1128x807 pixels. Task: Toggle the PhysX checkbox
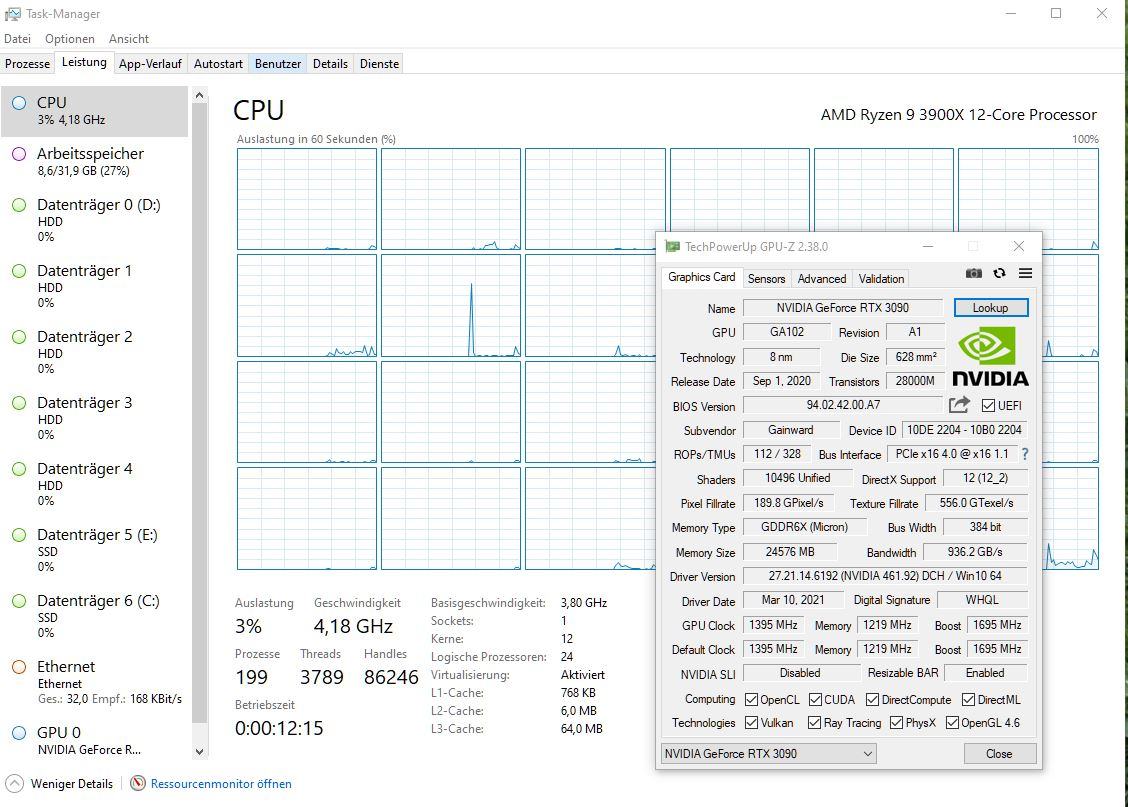896,722
